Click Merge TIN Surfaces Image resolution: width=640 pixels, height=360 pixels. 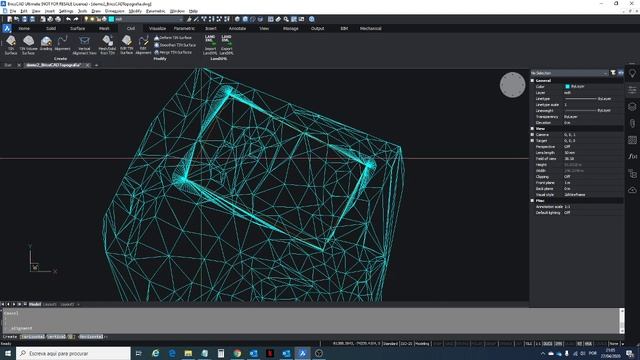[173, 52]
